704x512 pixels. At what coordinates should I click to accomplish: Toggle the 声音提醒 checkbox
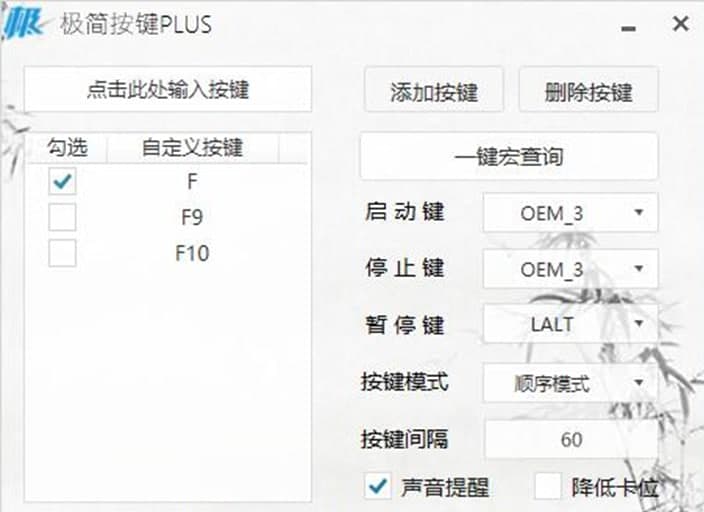coord(378,487)
